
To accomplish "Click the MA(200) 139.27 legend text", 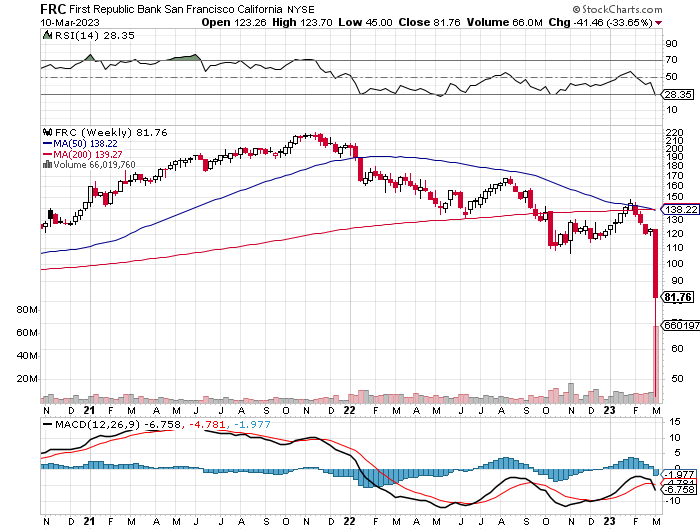I will pyautogui.click(x=88, y=154).
